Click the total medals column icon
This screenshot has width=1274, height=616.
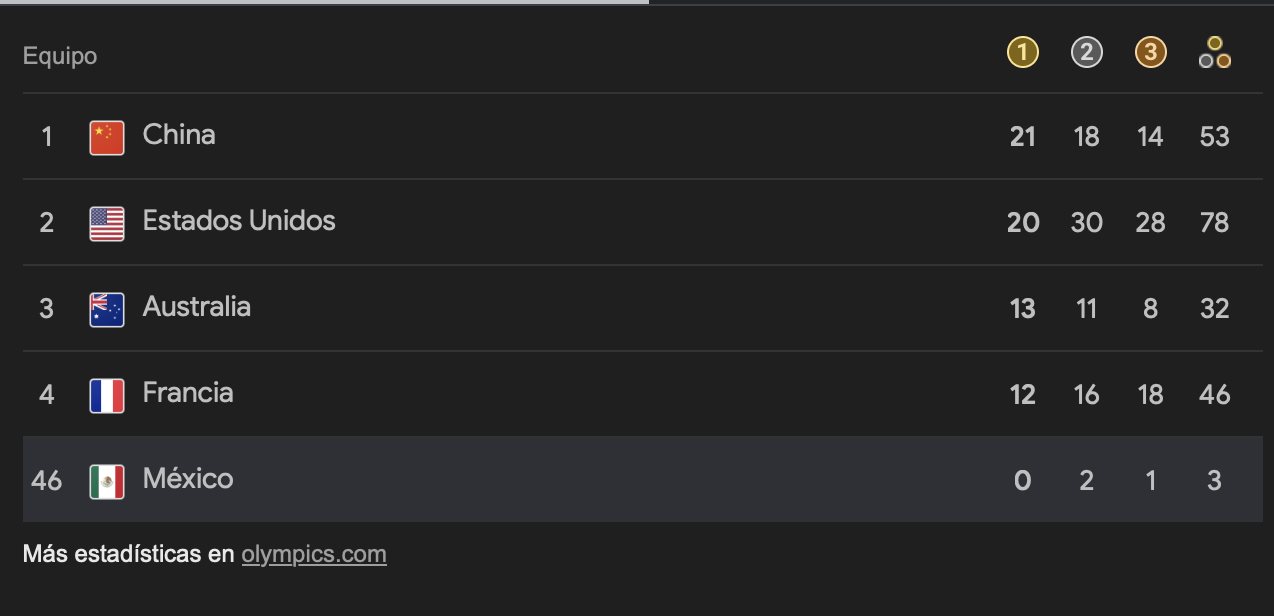pos(1214,53)
